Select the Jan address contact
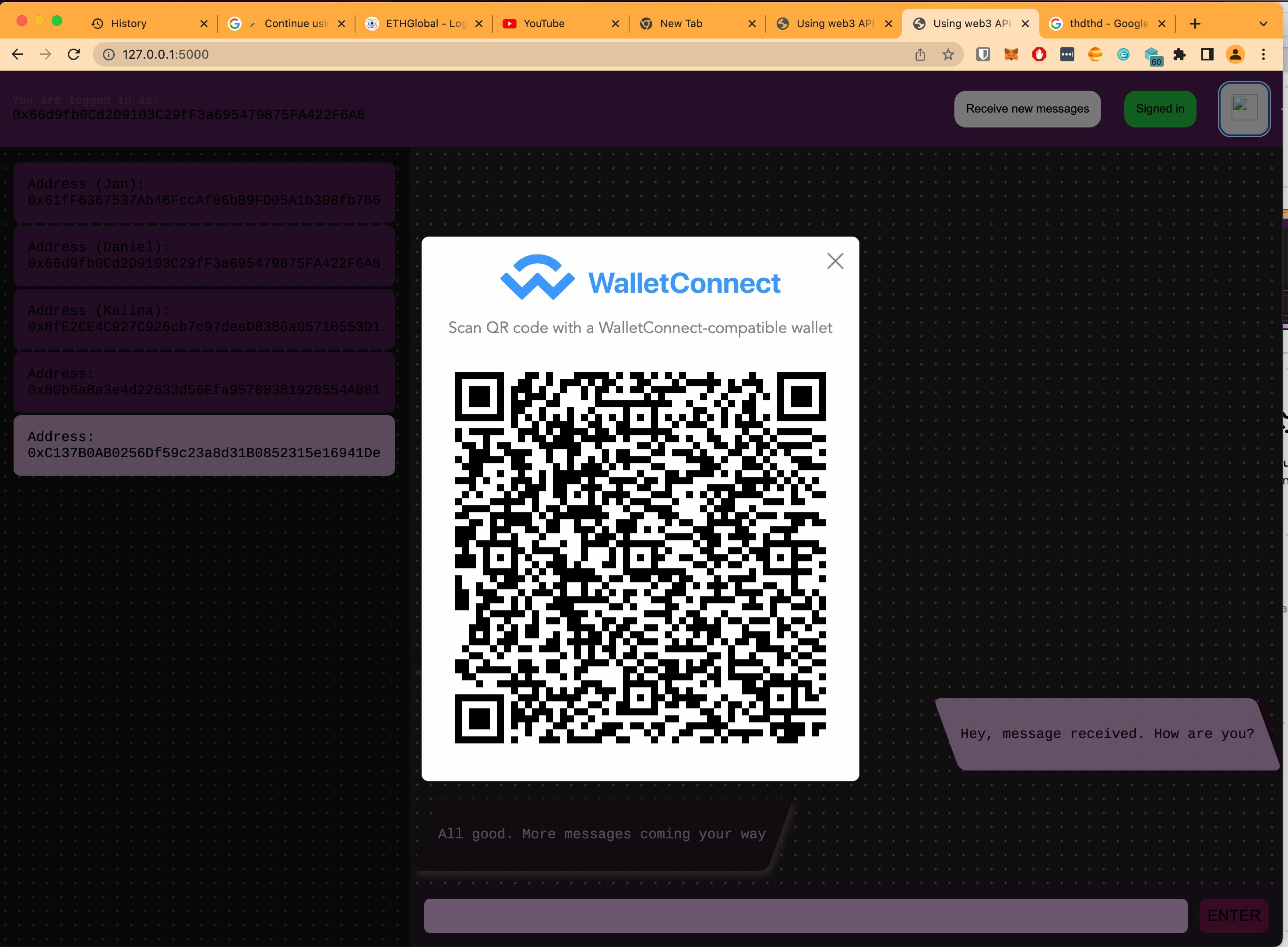The width and height of the screenshot is (1288, 947). coord(204,192)
